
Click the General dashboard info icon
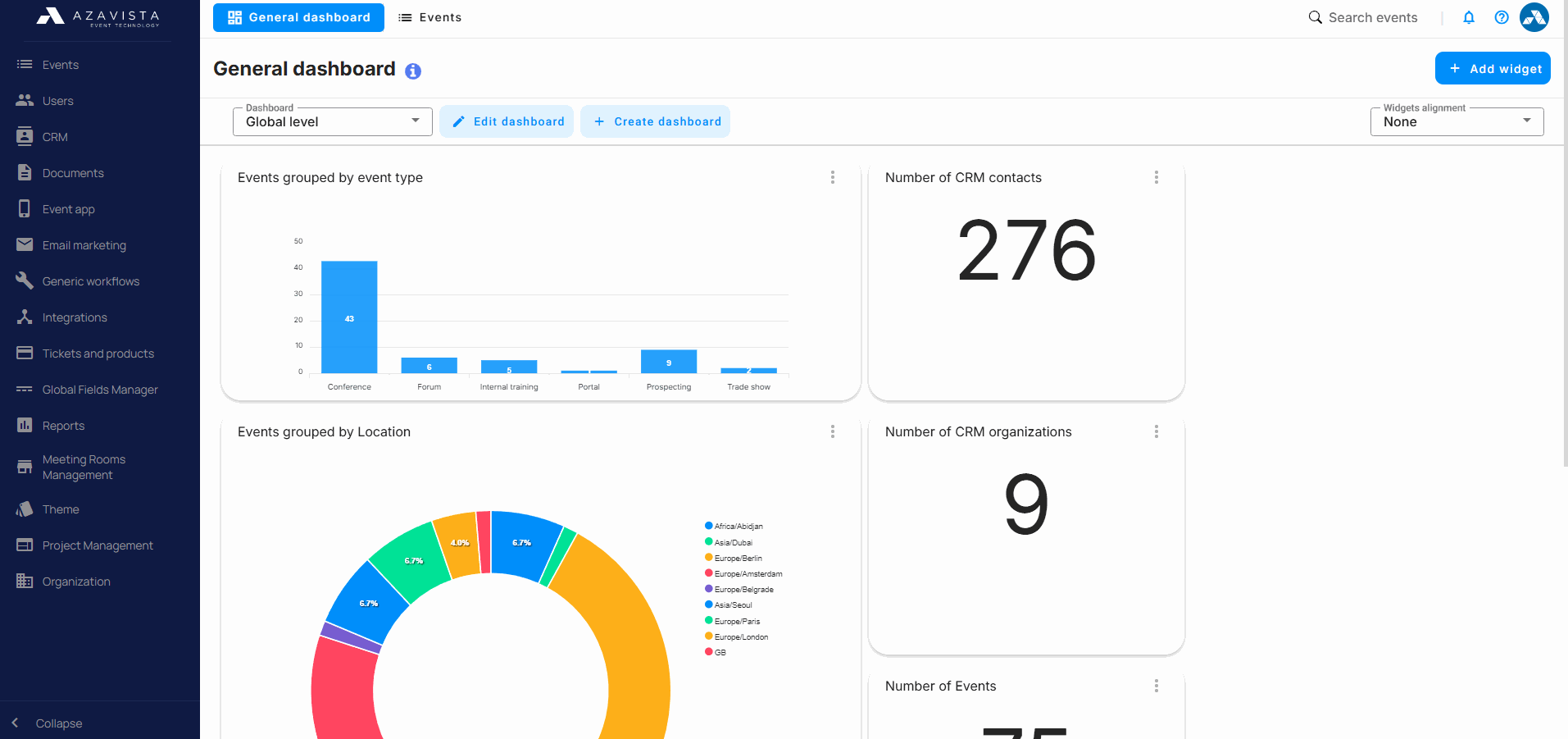[x=413, y=71]
